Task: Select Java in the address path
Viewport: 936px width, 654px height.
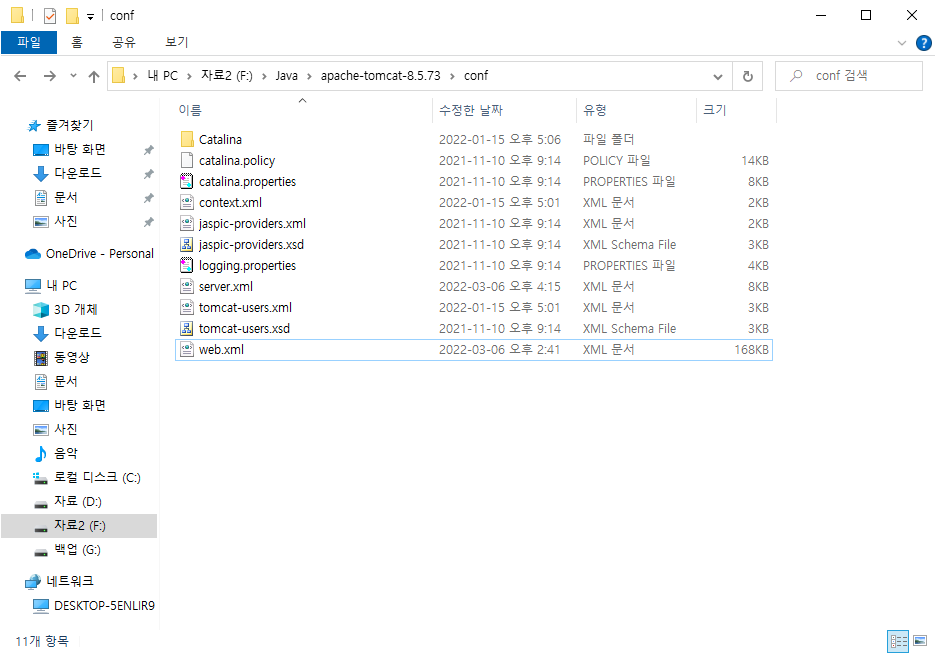Action: click(287, 76)
